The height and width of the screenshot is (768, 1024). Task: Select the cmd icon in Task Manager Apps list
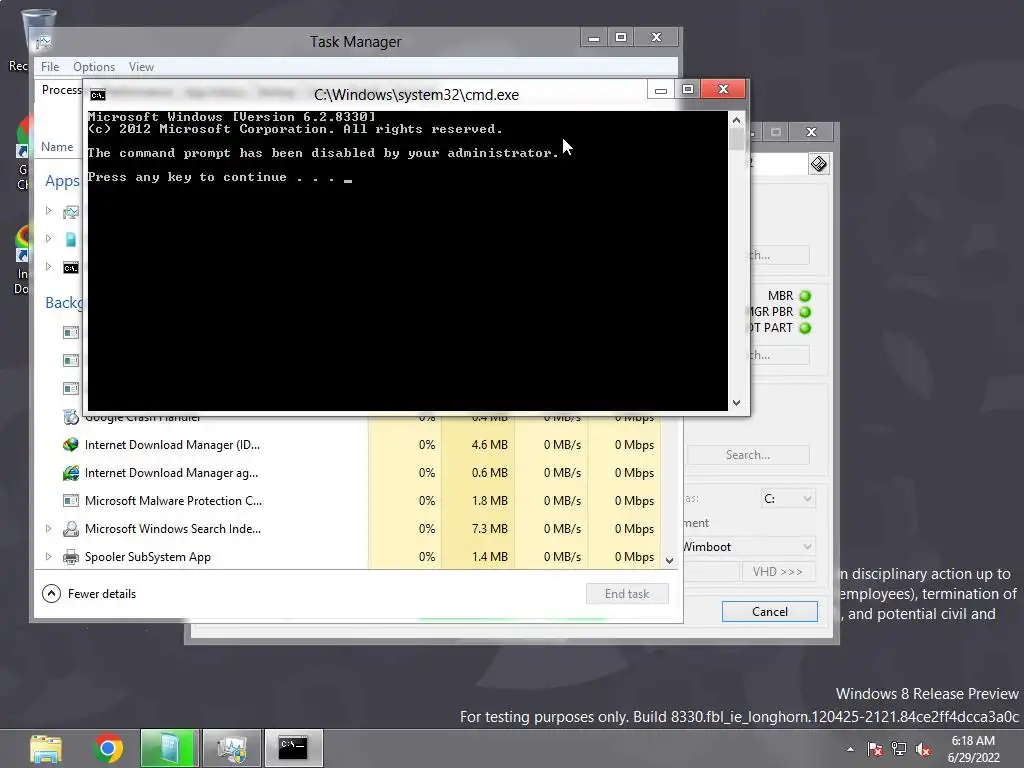[x=71, y=268]
